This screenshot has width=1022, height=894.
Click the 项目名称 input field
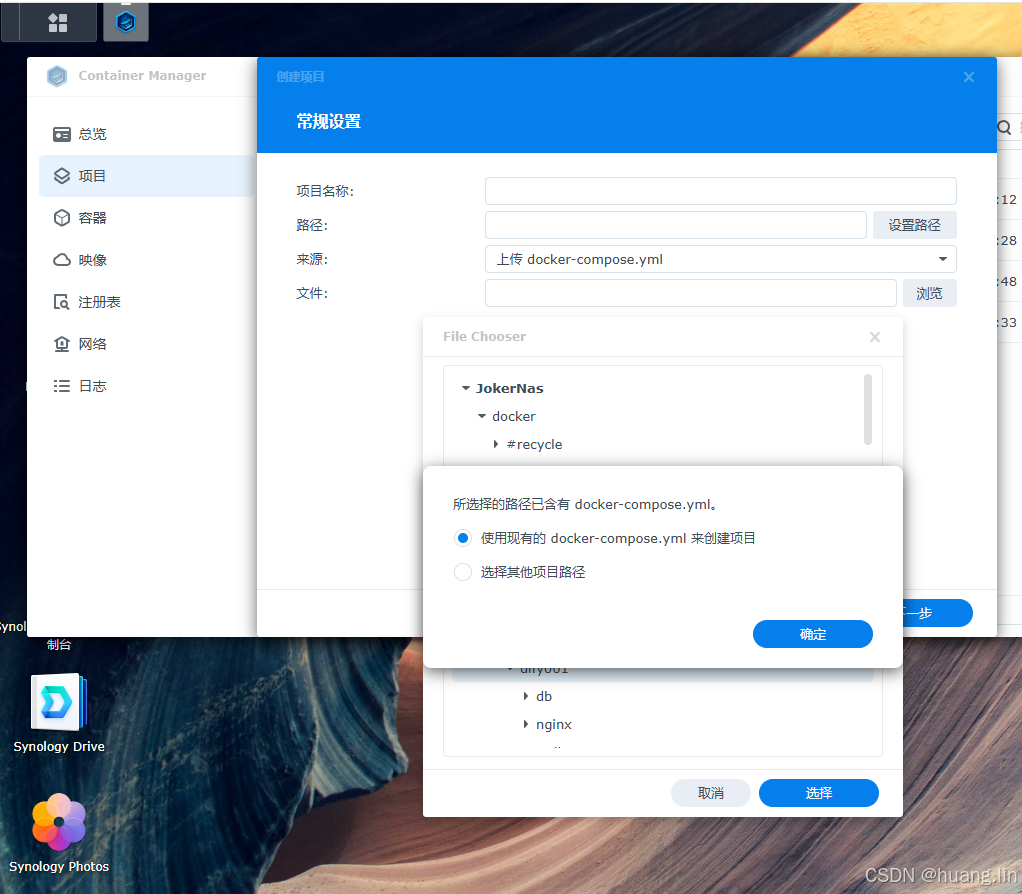pyautogui.click(x=720, y=191)
